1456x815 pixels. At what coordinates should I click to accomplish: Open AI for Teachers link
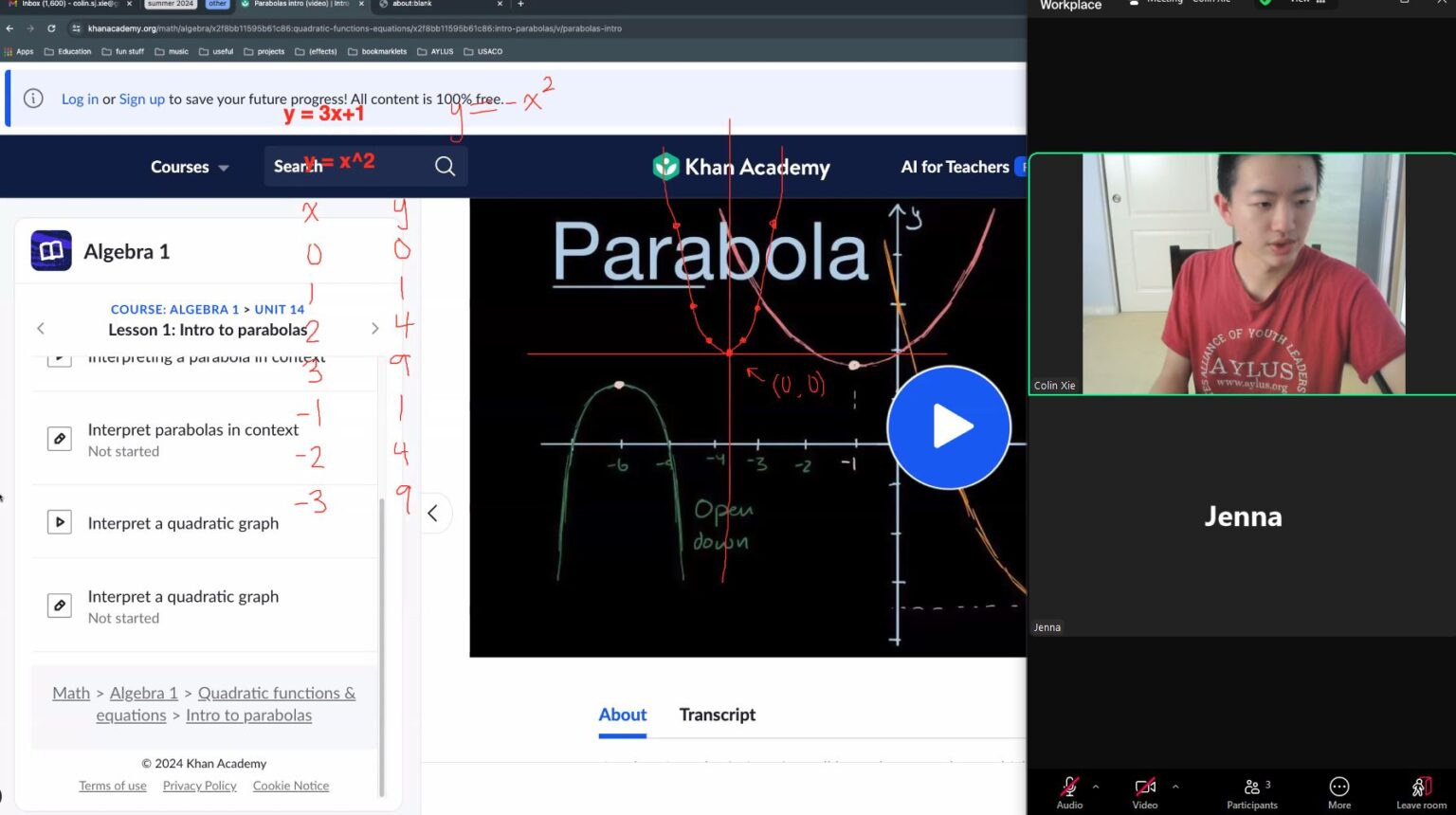[955, 167]
